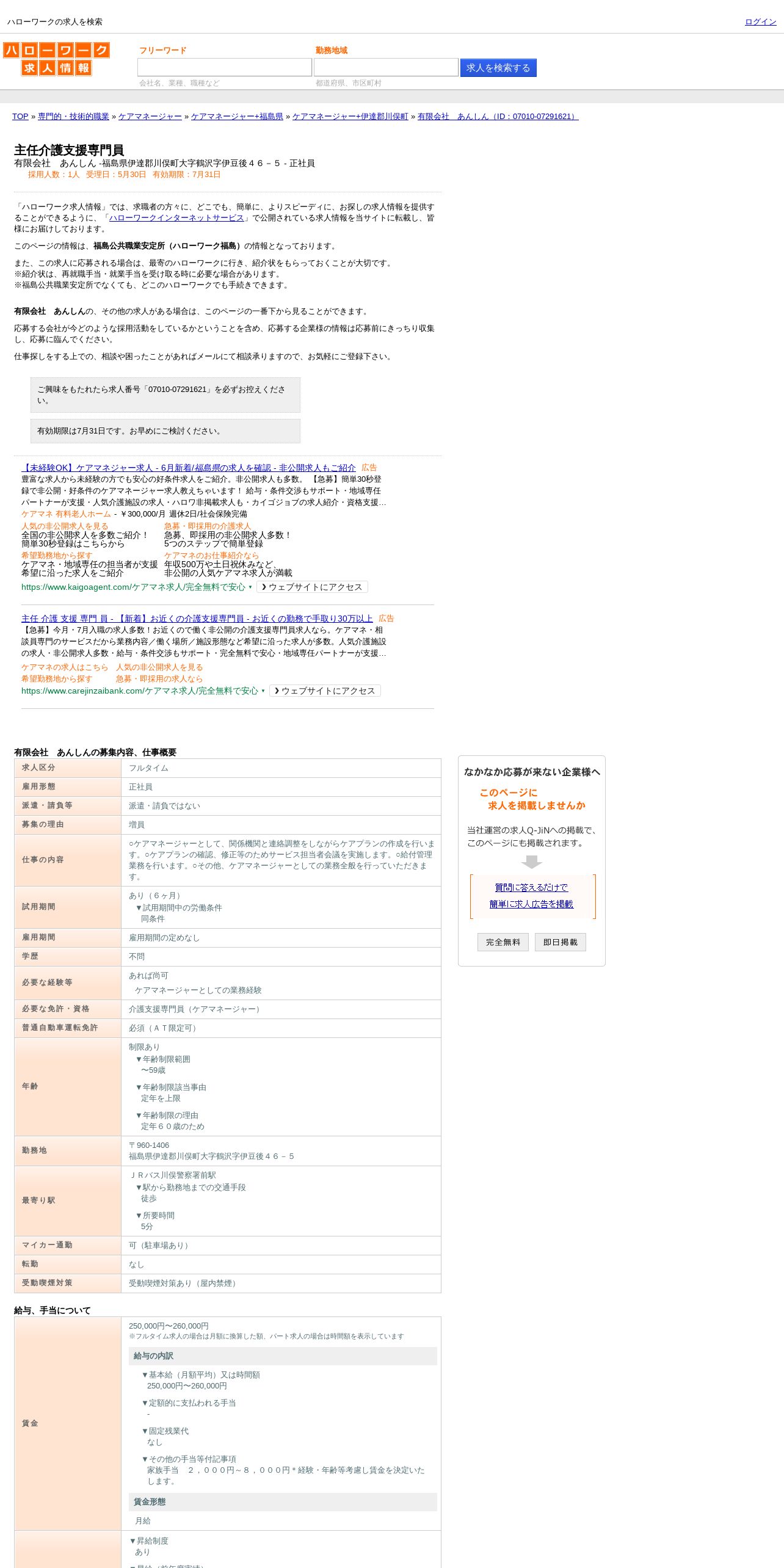This screenshot has height=1568, width=784.
Task: Open 【未経験OK】ケアマネジャー求人 ad headline
Action: 188,468
